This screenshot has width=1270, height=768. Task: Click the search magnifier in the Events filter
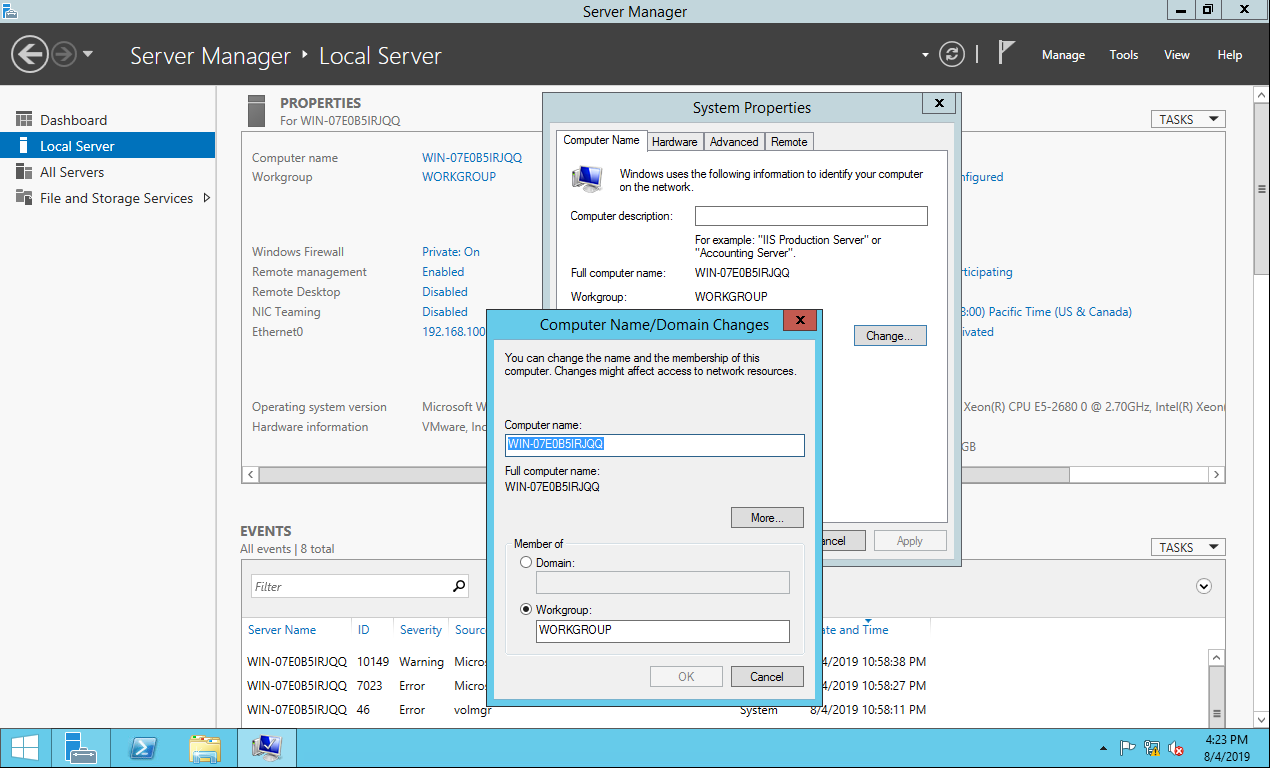coord(459,586)
